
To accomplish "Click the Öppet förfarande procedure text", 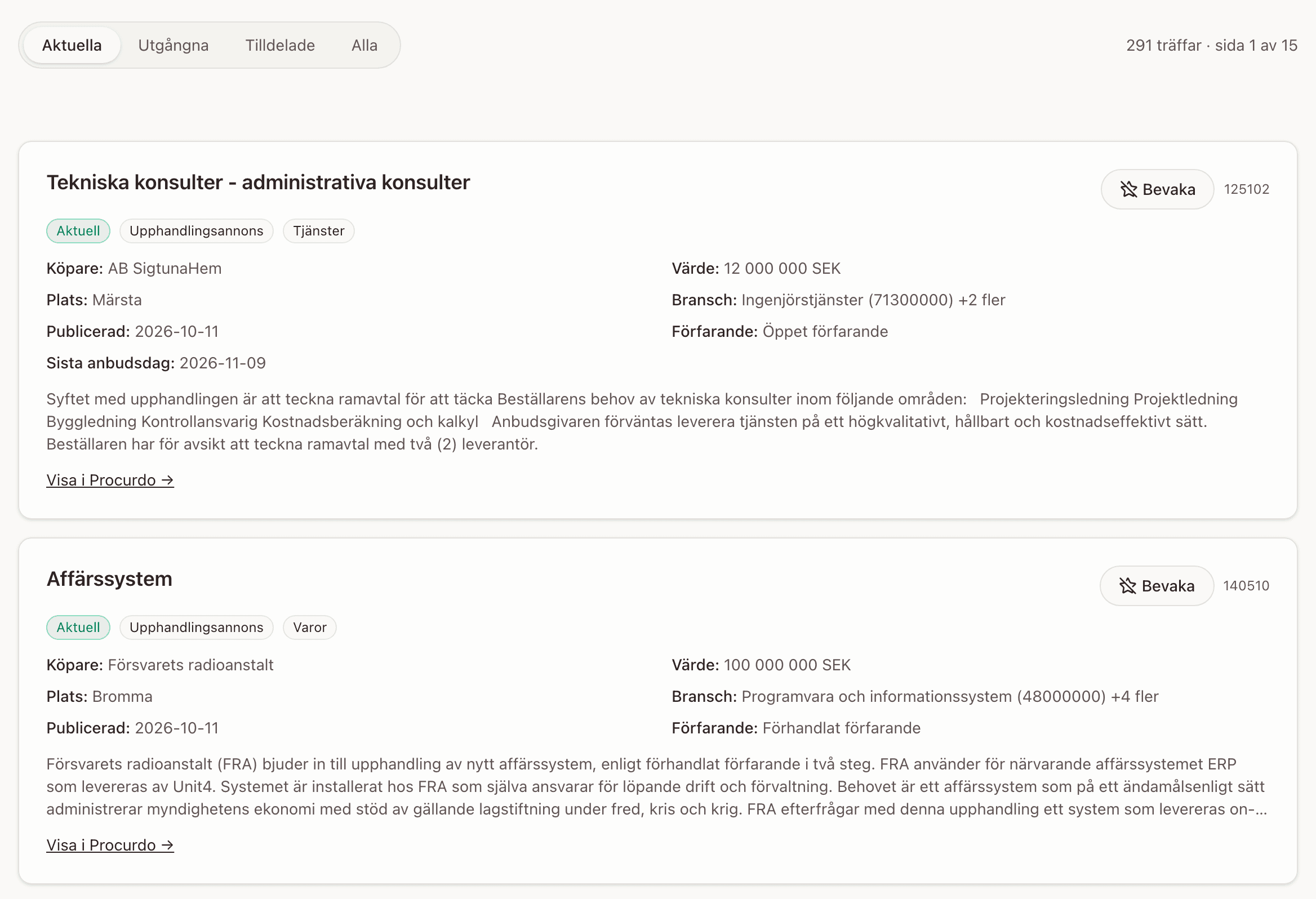I will 825,332.
